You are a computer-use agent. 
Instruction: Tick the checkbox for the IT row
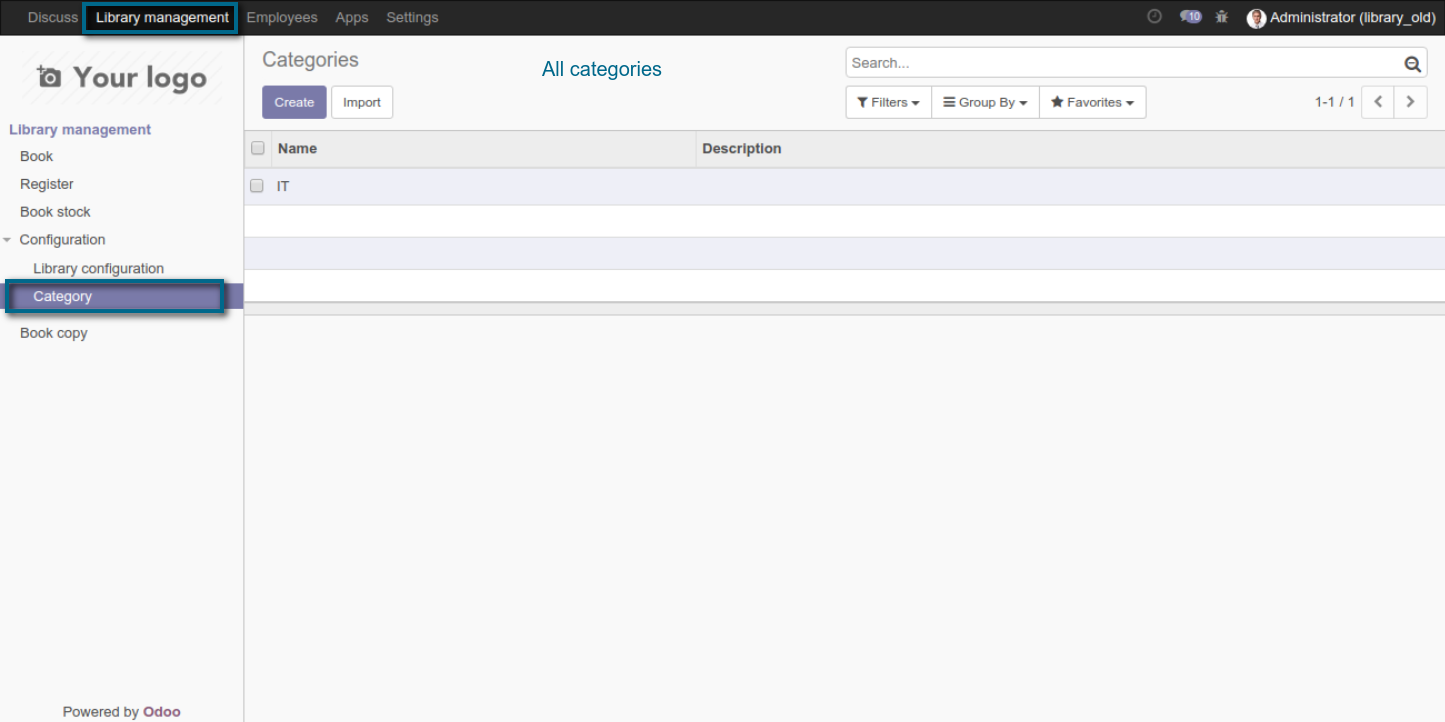click(257, 186)
